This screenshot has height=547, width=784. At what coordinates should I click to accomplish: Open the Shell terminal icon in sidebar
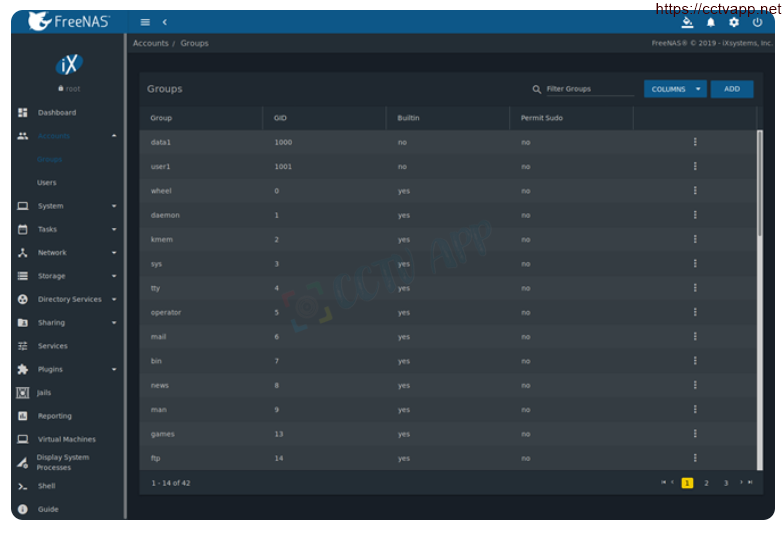(23, 486)
